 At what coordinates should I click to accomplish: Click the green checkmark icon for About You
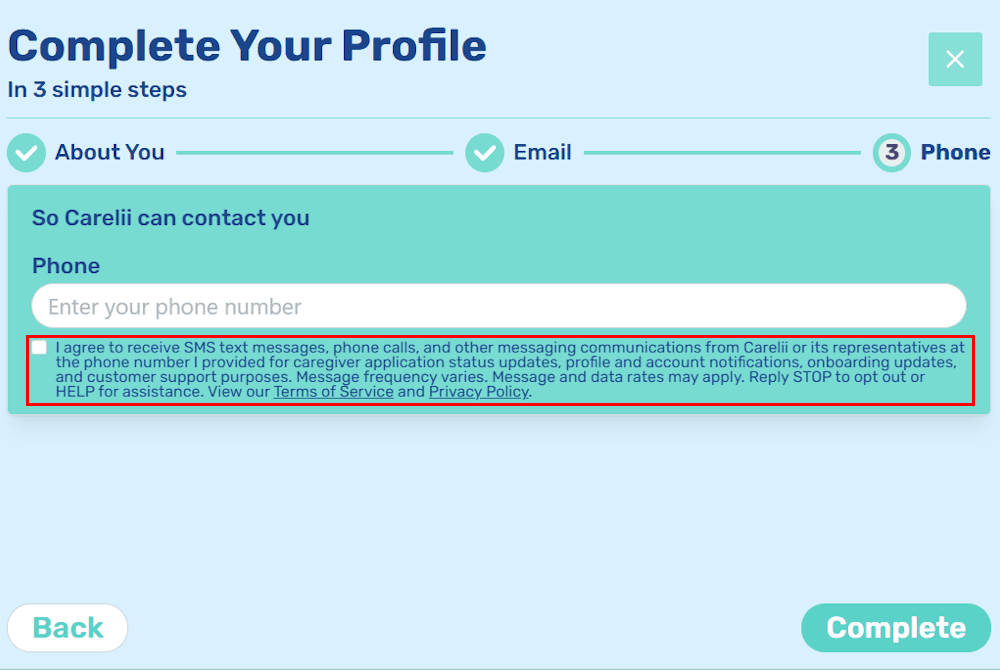pyautogui.click(x=26, y=152)
